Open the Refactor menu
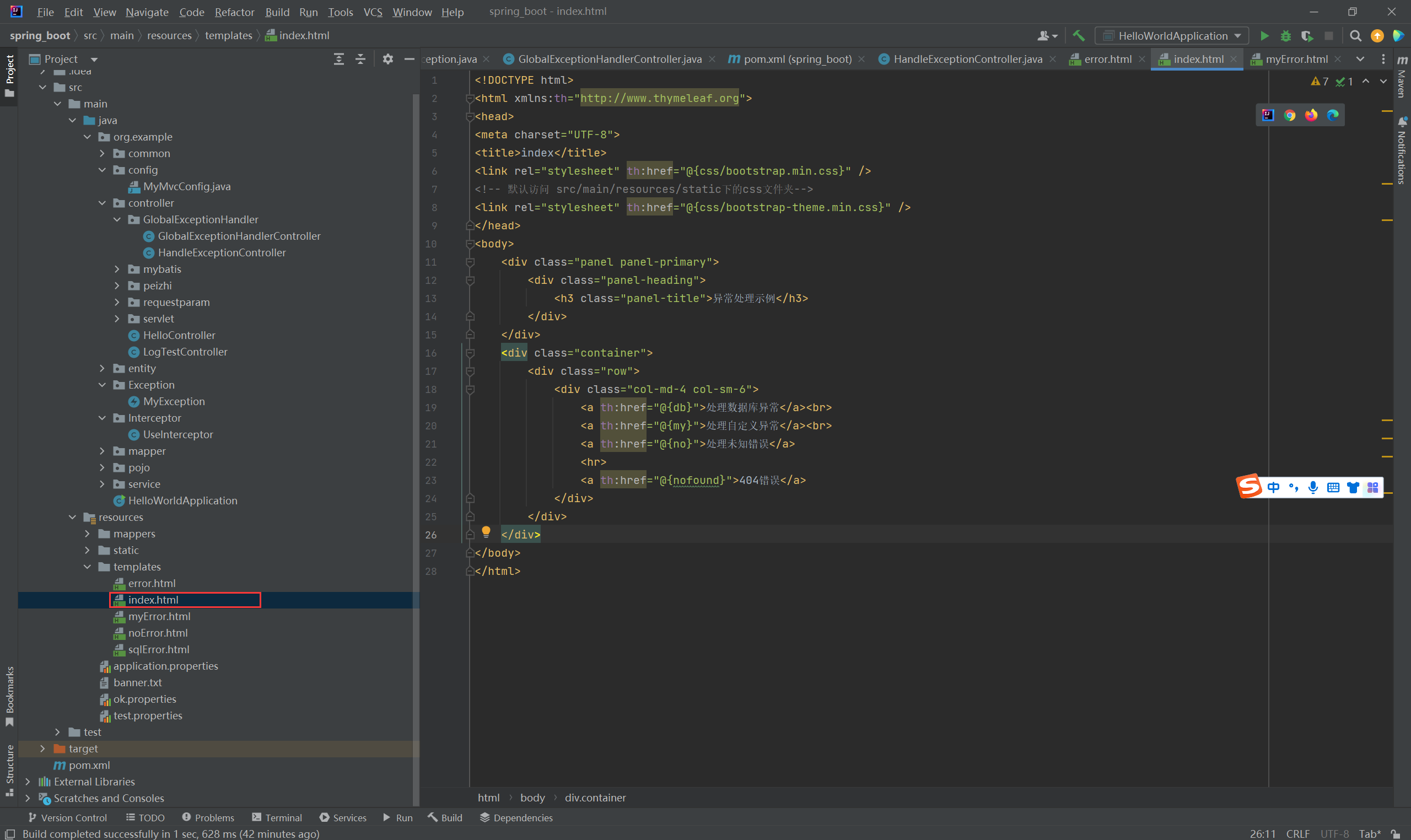1411x840 pixels. [x=234, y=12]
